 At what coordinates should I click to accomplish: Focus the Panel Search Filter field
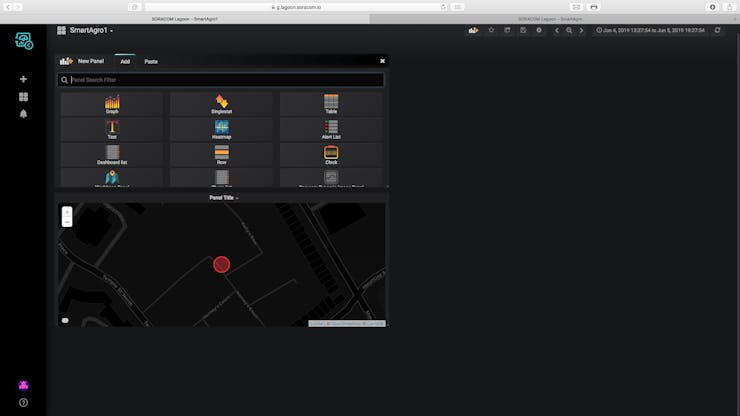[x=221, y=80]
